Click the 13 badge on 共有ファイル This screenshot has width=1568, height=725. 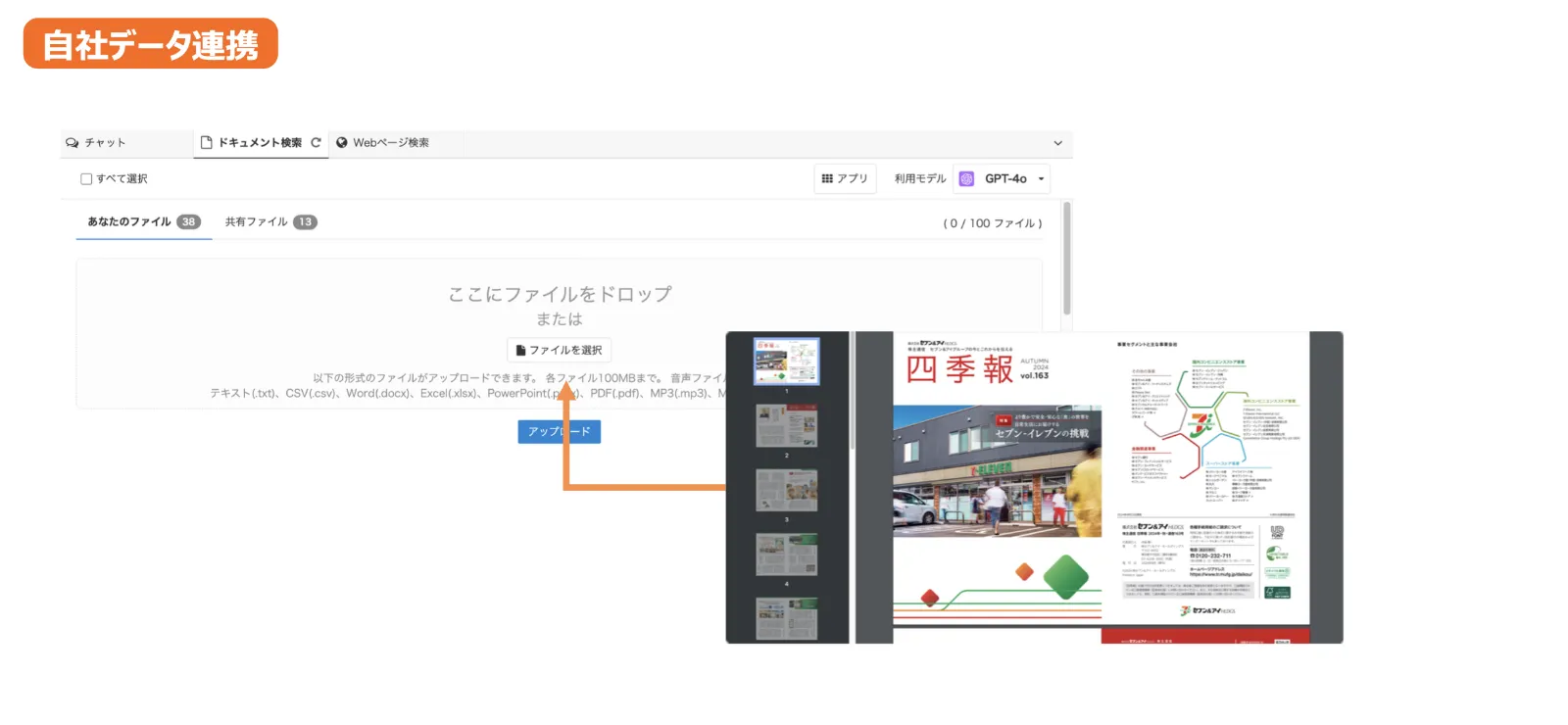[306, 222]
